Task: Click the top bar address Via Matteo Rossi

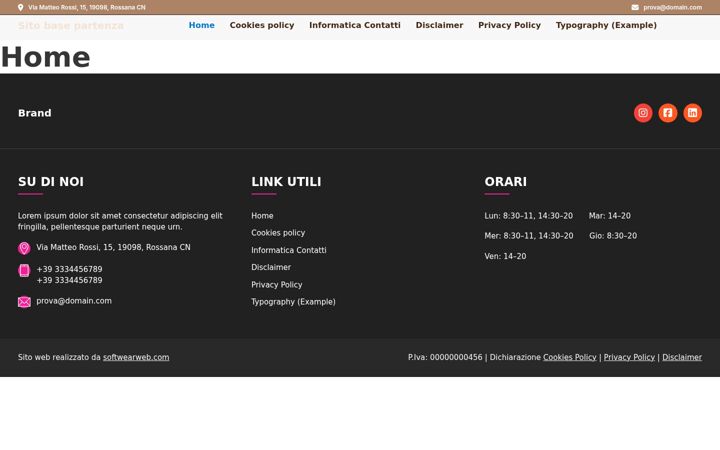Action: pos(87,7)
